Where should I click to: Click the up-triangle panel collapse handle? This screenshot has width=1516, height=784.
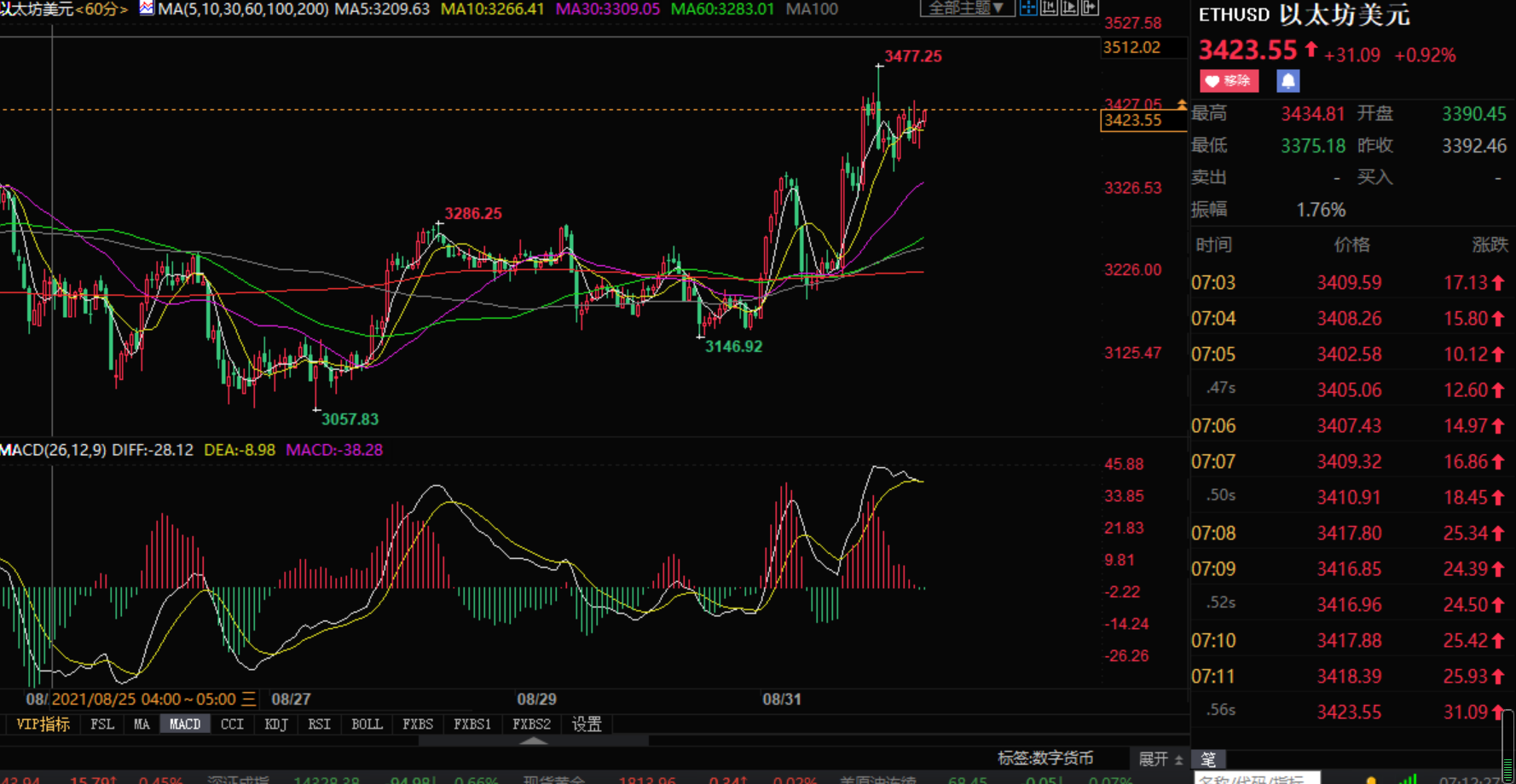coord(534,741)
